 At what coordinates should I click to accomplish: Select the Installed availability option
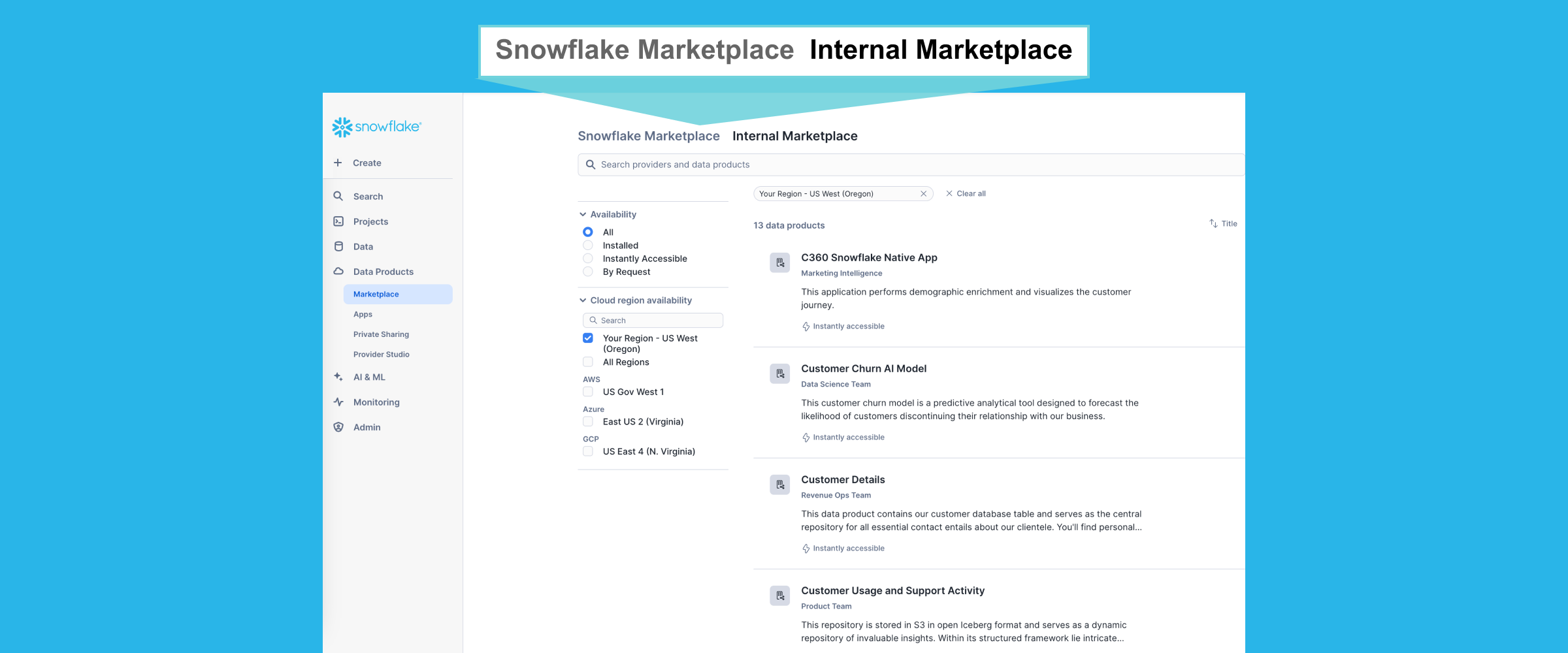point(587,245)
